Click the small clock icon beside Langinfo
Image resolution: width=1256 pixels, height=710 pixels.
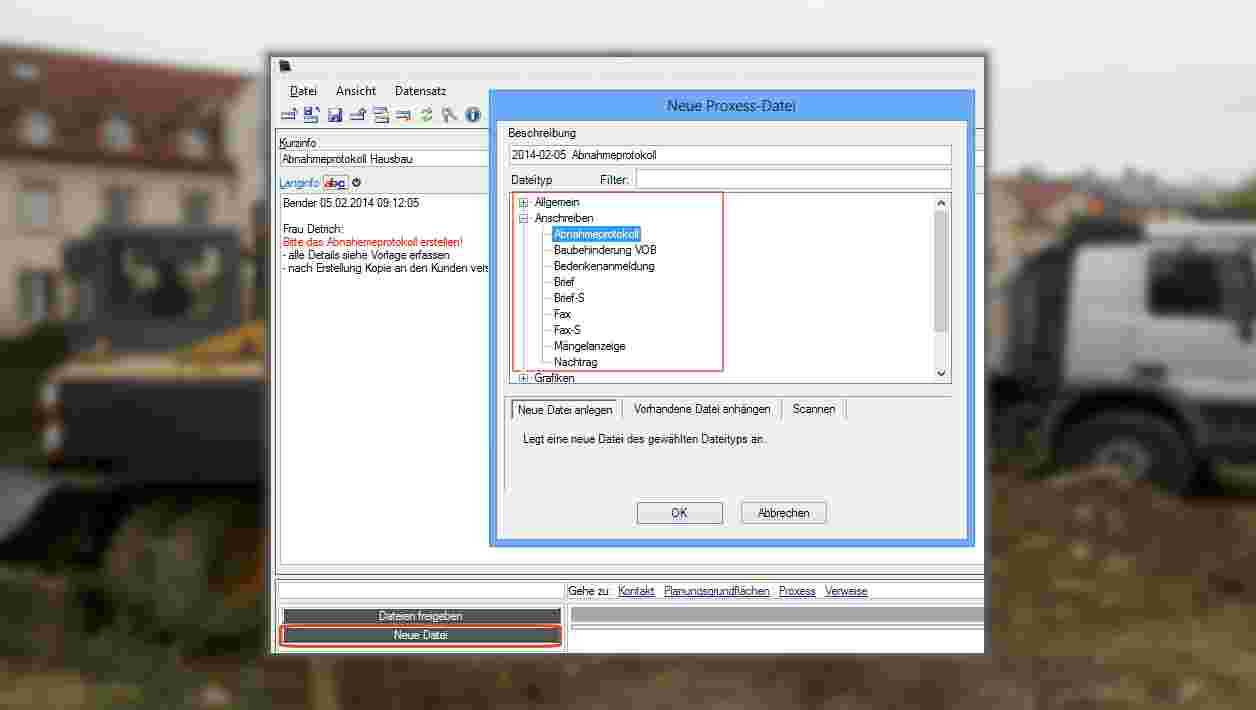[x=357, y=183]
